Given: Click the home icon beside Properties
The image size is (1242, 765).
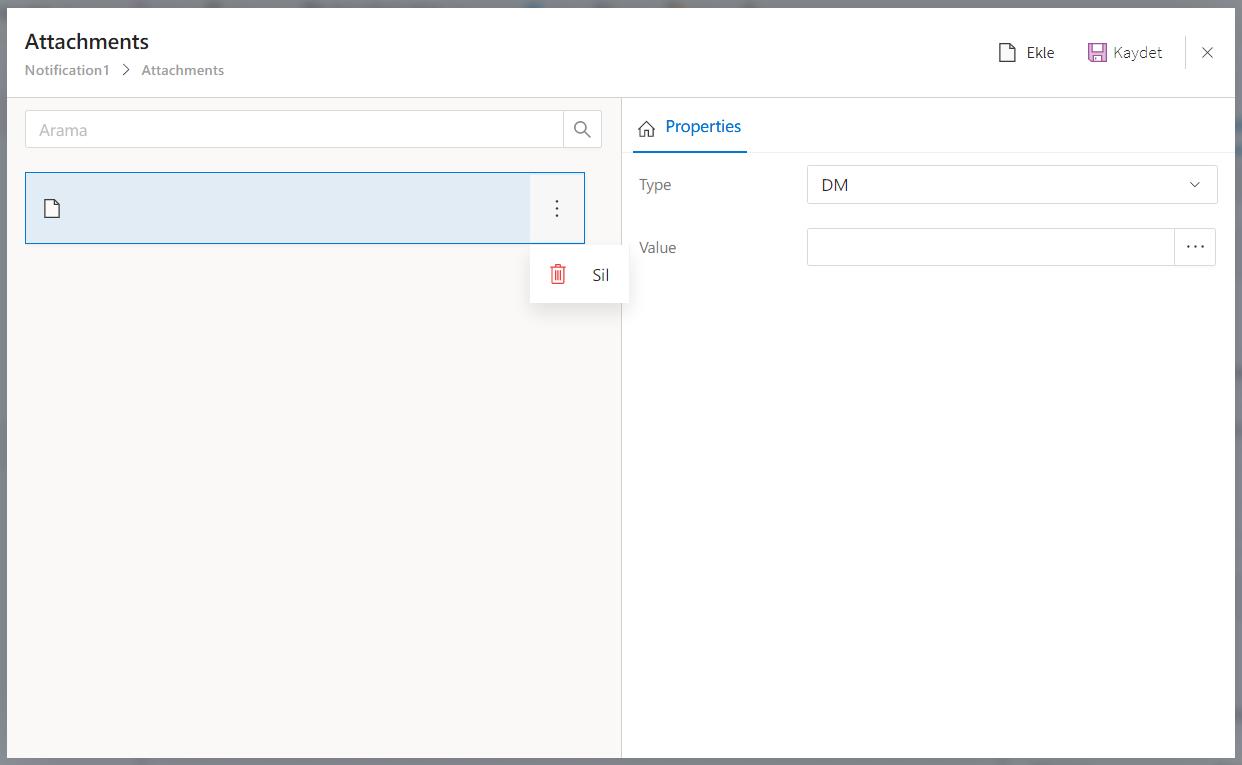Looking at the screenshot, I should click(x=647, y=128).
